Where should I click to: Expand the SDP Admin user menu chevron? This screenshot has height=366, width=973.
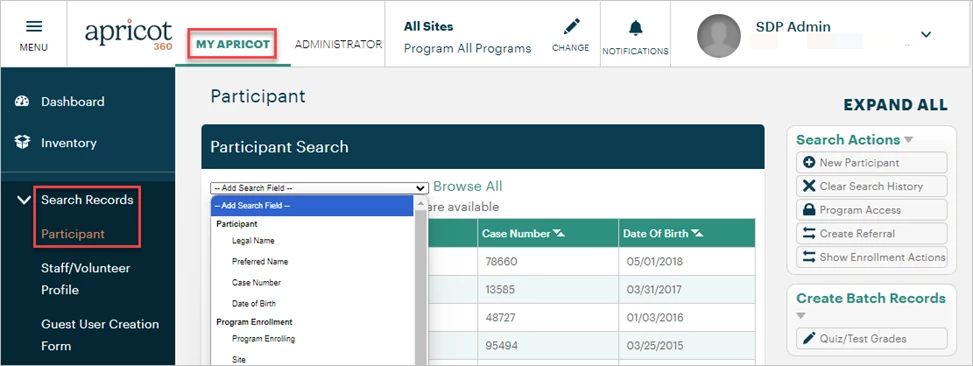point(926,34)
